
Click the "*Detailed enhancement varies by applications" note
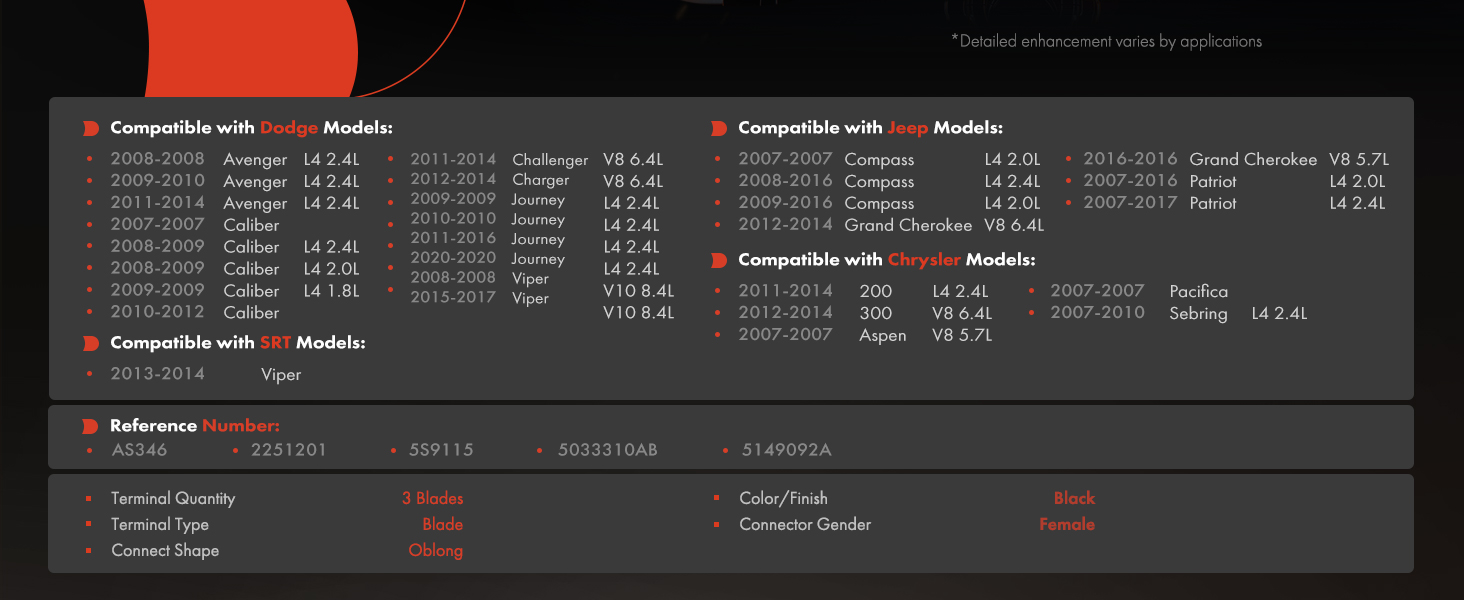pyautogui.click(x=1106, y=41)
